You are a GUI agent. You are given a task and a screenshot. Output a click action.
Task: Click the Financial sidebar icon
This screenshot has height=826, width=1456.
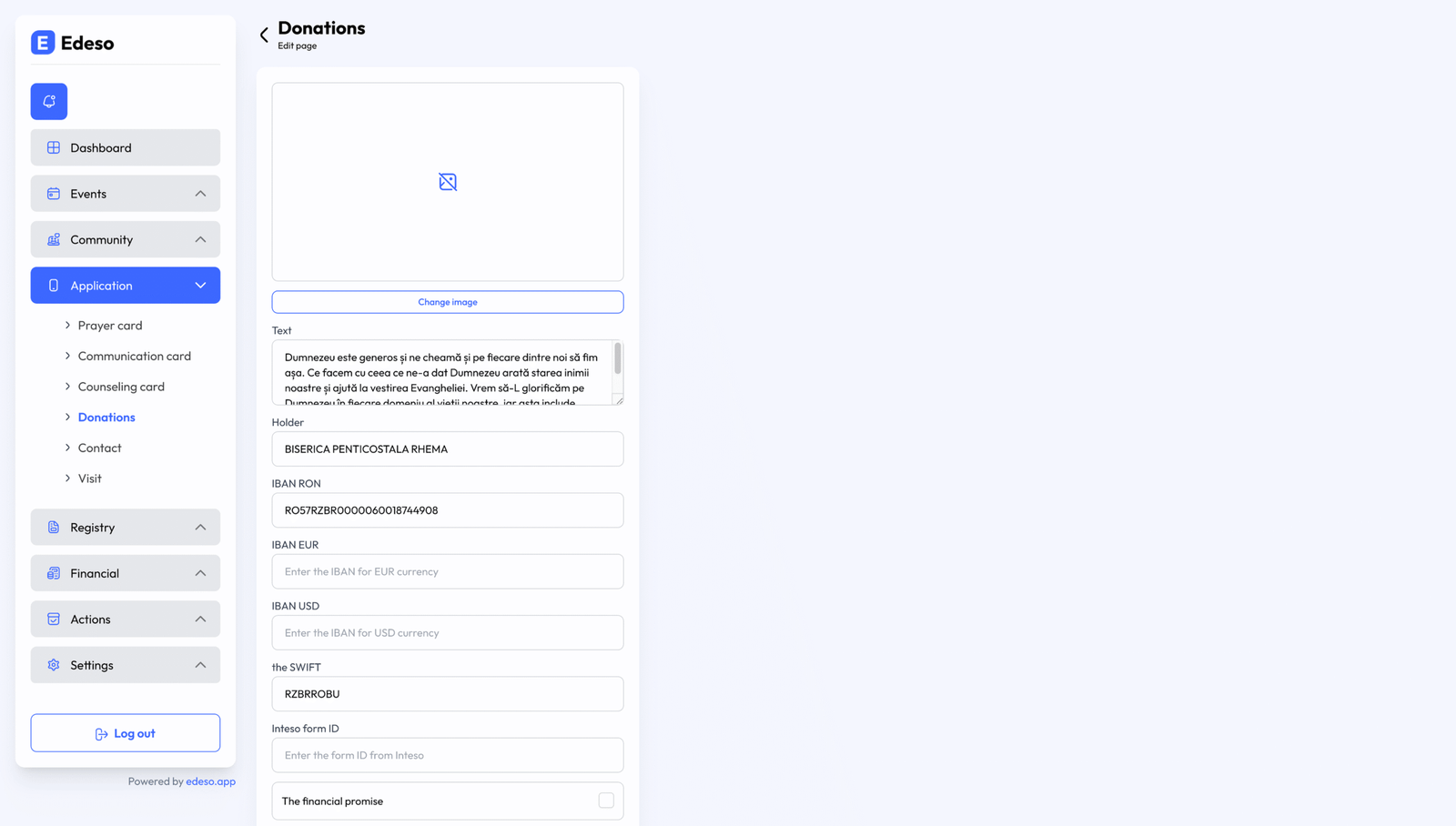[54, 573]
